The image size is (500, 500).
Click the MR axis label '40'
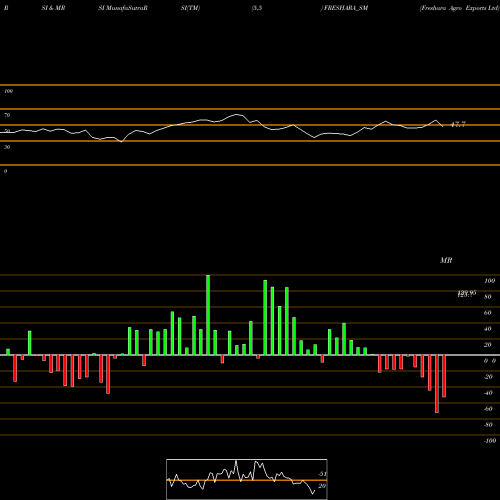tap(488, 329)
